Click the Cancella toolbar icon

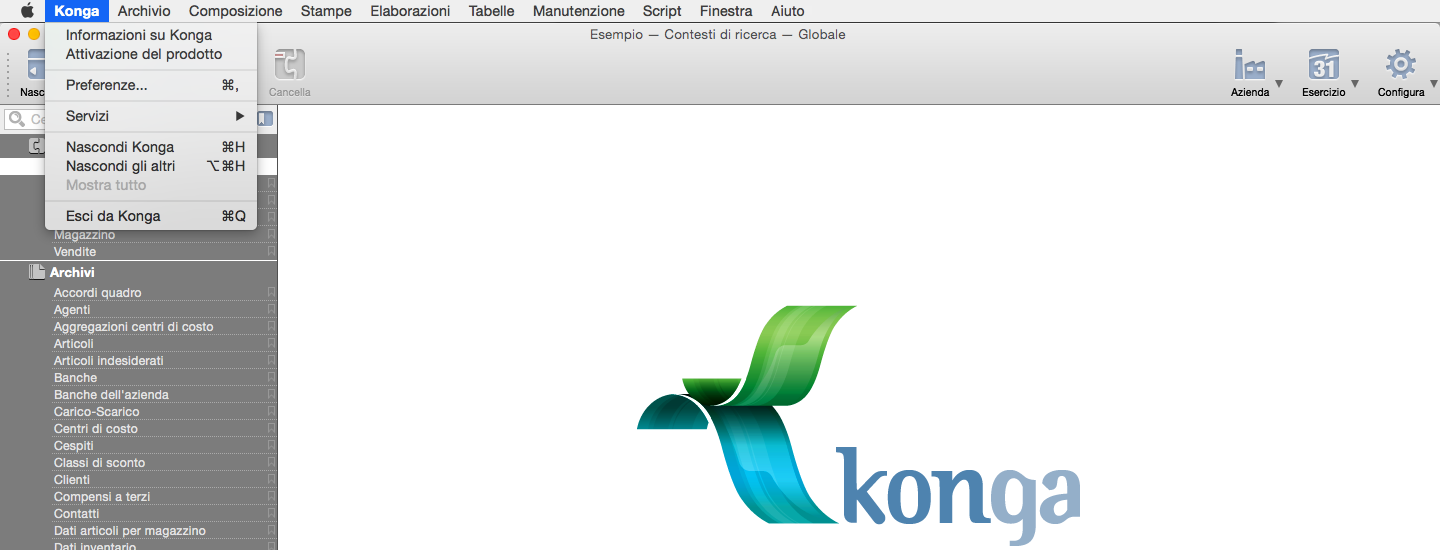click(x=289, y=66)
